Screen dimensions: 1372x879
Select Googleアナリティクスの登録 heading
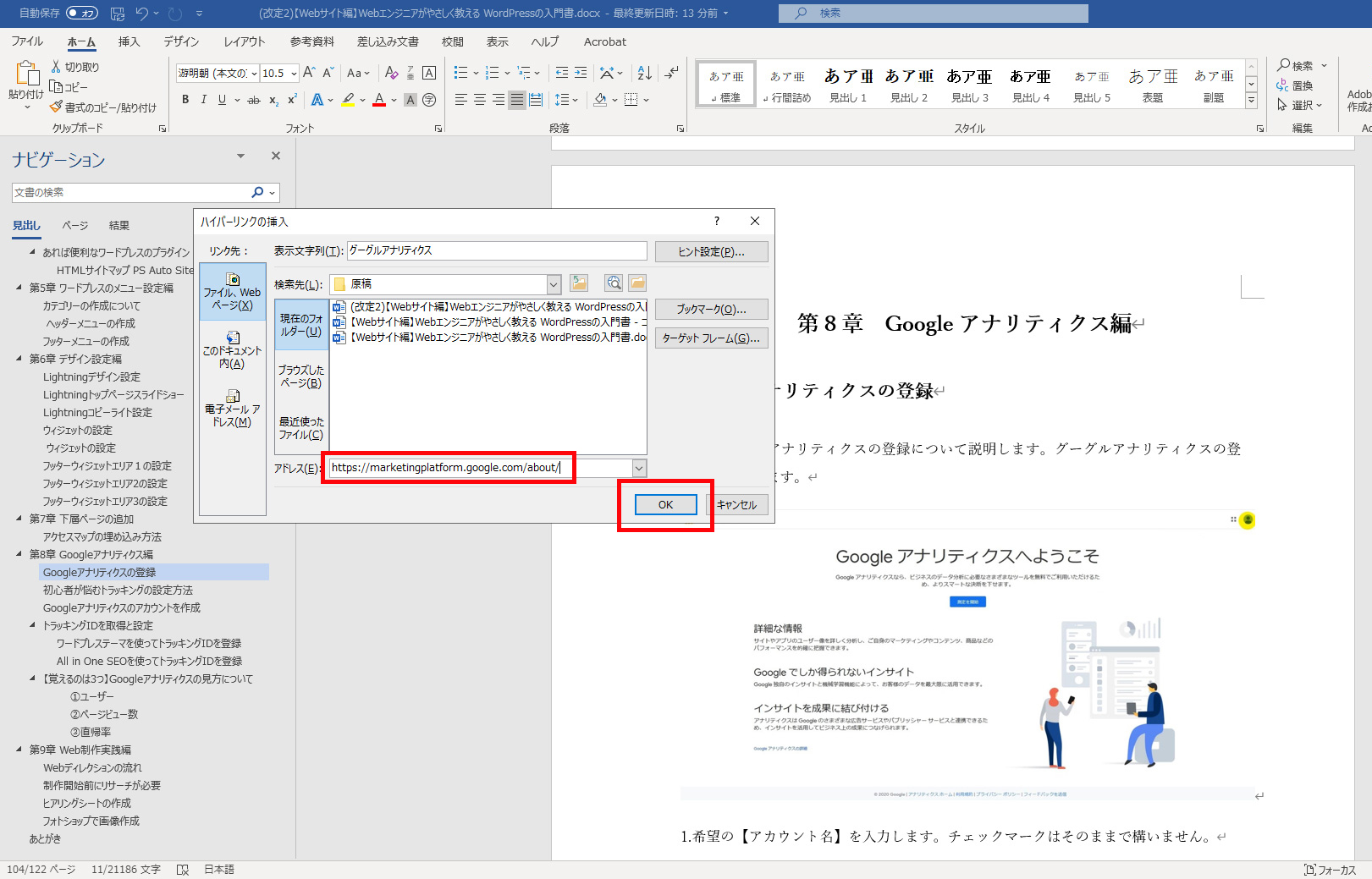pyautogui.click(x=99, y=573)
